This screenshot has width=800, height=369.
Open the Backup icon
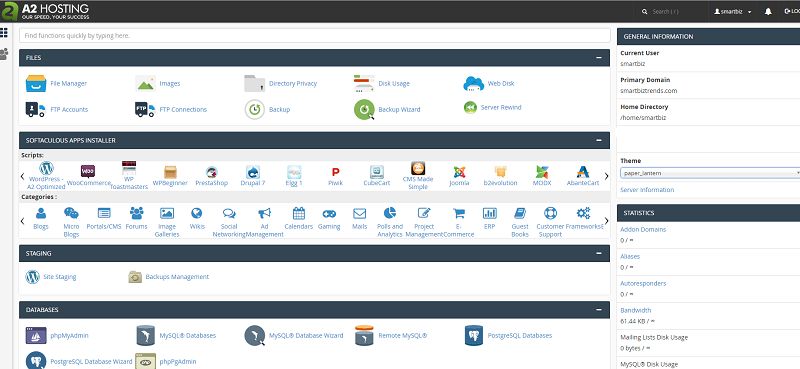pos(254,110)
